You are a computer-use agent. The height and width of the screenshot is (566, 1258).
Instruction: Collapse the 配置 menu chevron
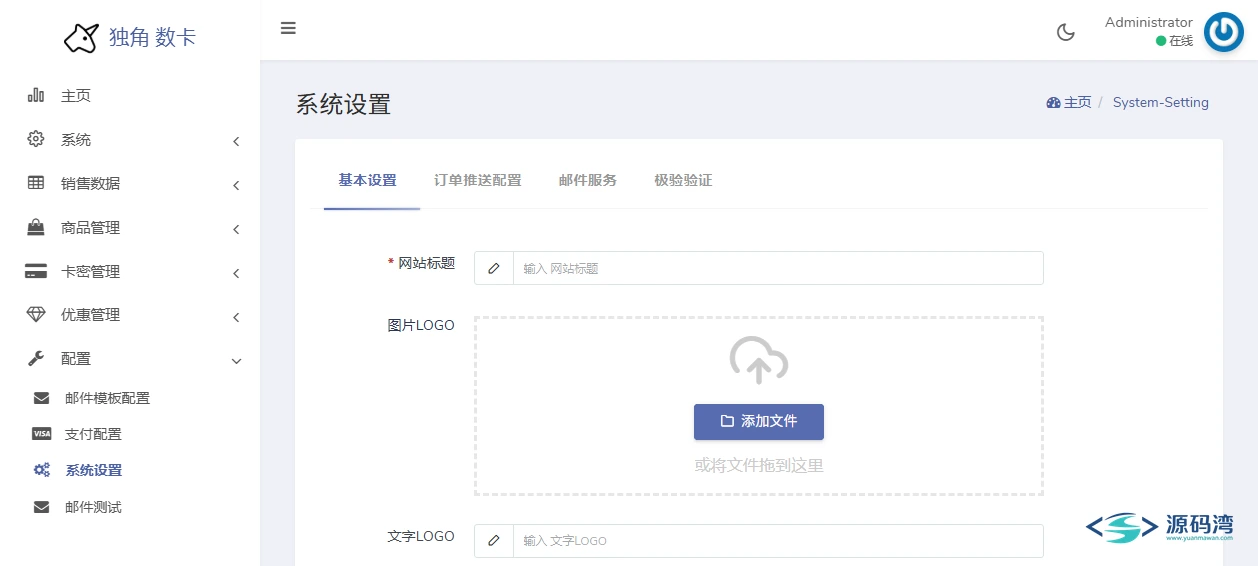click(x=236, y=361)
